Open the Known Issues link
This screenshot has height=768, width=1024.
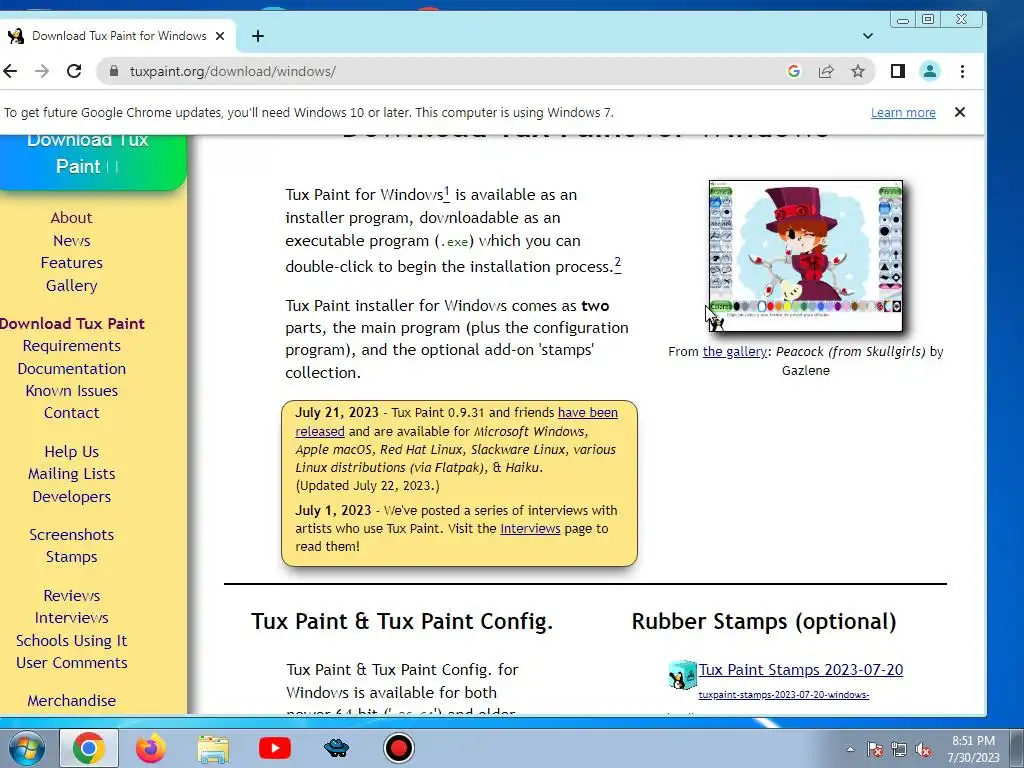tap(72, 391)
